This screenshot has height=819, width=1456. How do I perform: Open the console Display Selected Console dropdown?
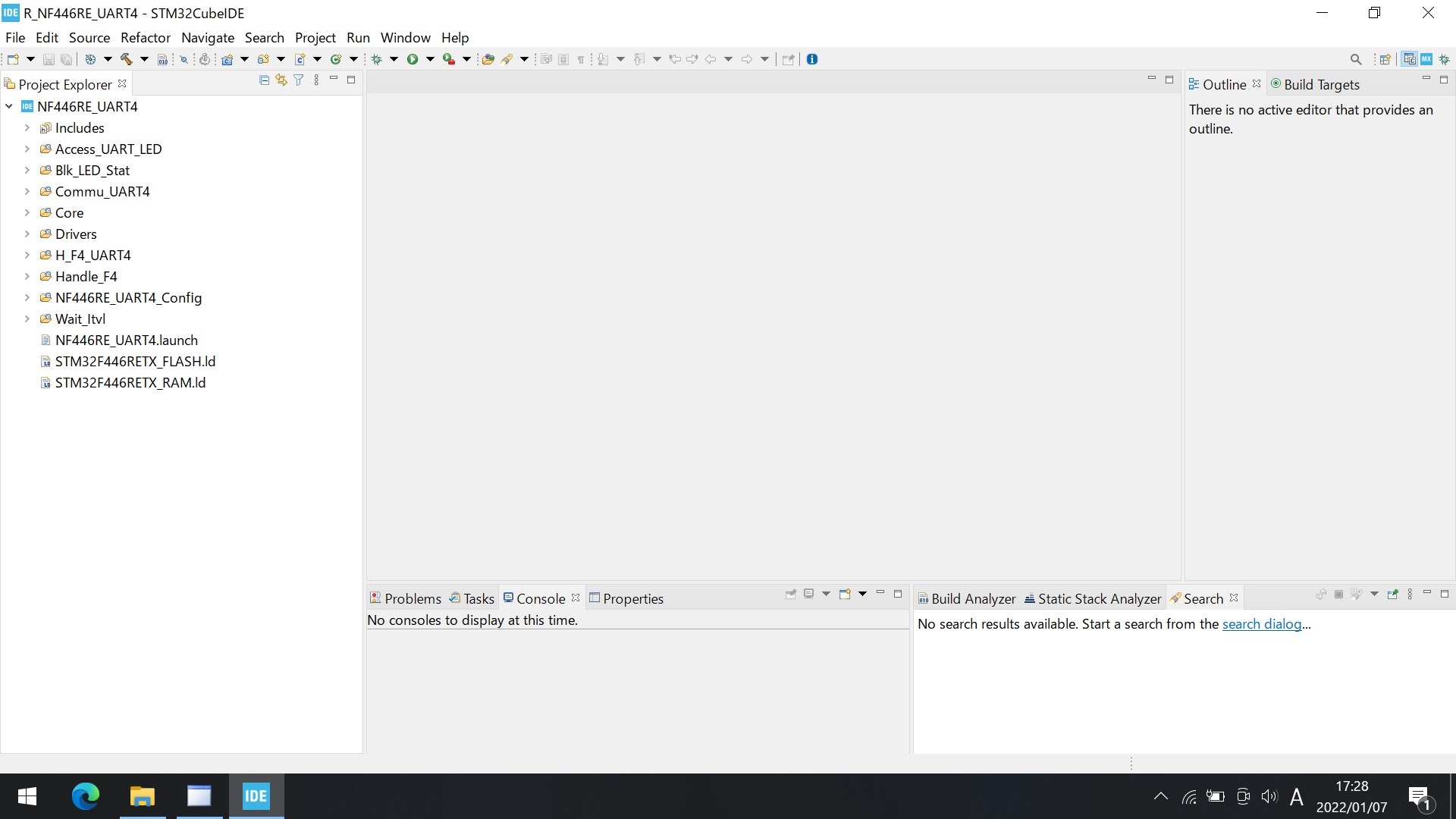point(826,594)
